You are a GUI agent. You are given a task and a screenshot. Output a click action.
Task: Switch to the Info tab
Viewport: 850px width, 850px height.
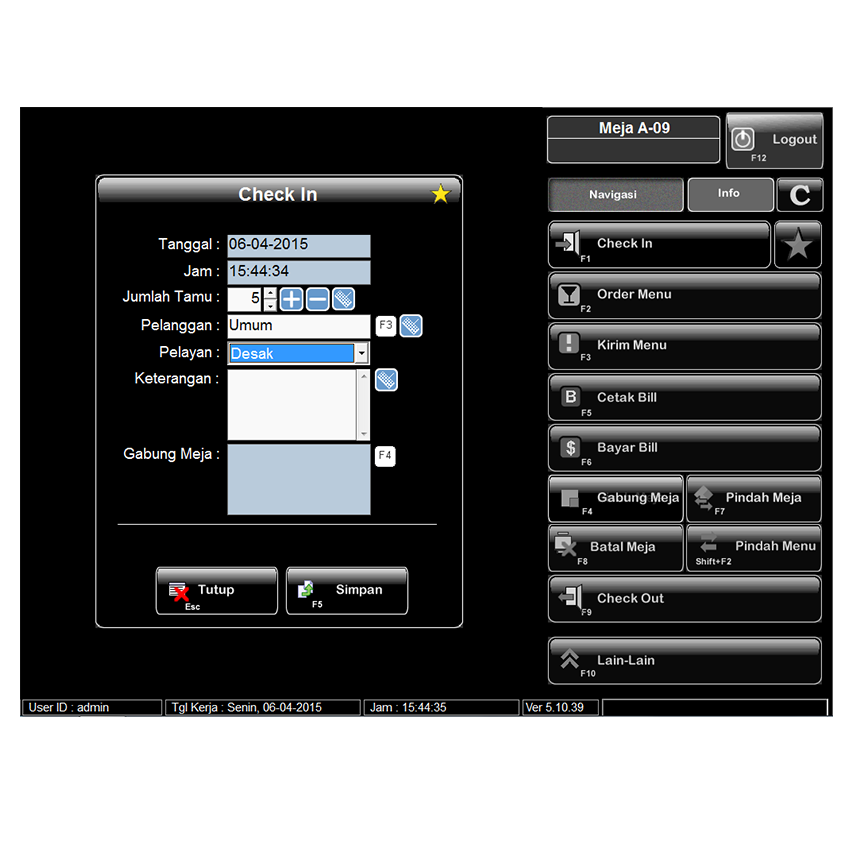click(x=729, y=194)
